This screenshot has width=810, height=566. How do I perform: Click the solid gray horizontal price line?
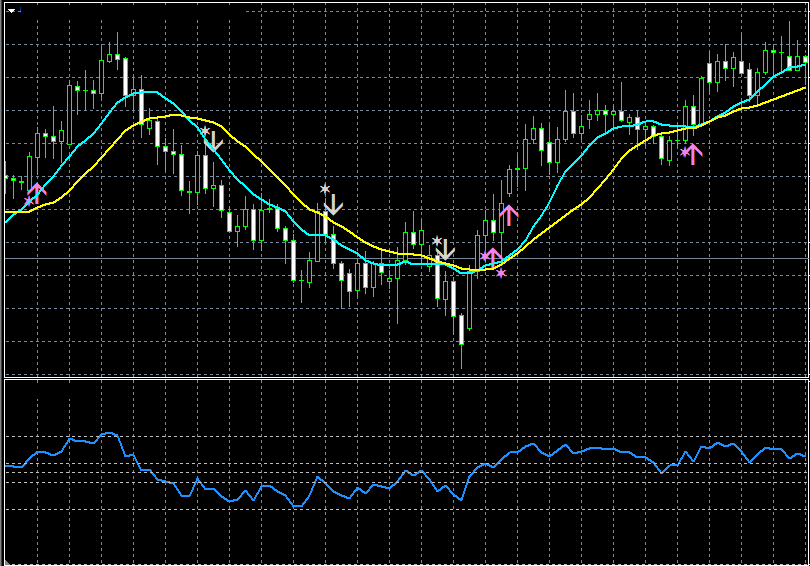click(x=407, y=258)
